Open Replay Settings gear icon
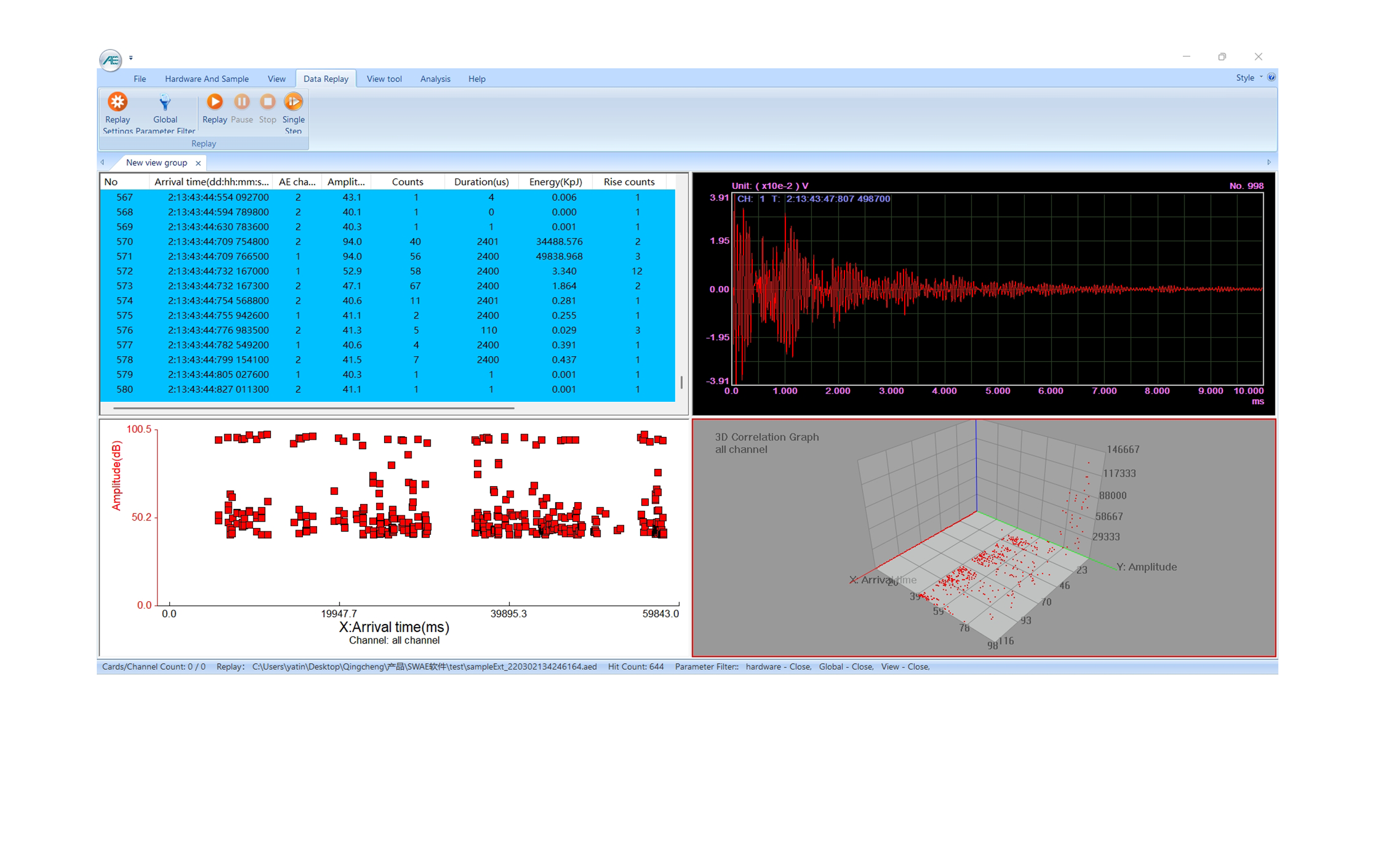This screenshot has height=868, width=1374. pos(117,102)
